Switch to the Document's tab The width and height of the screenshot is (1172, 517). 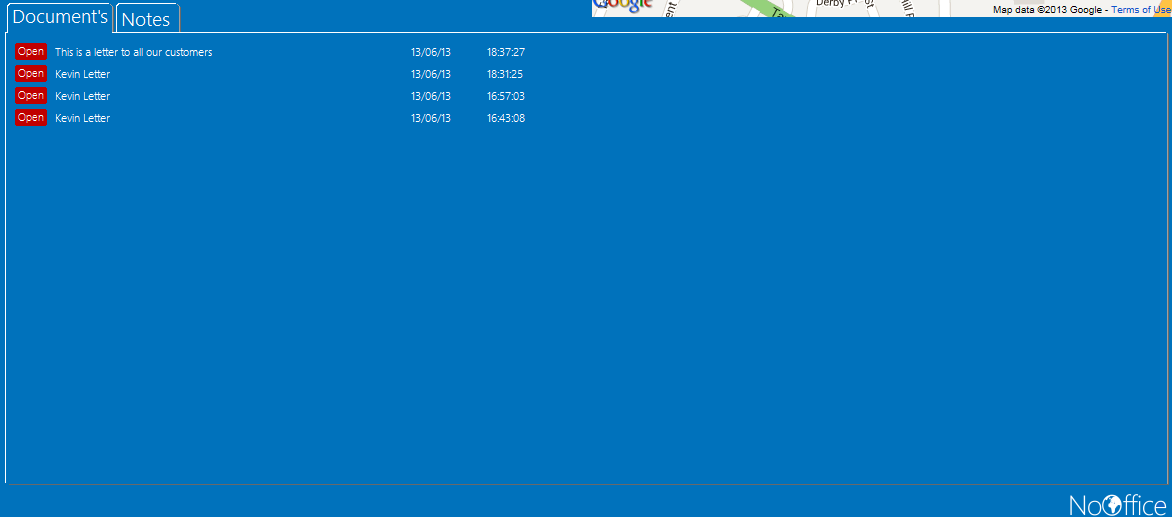(60, 18)
